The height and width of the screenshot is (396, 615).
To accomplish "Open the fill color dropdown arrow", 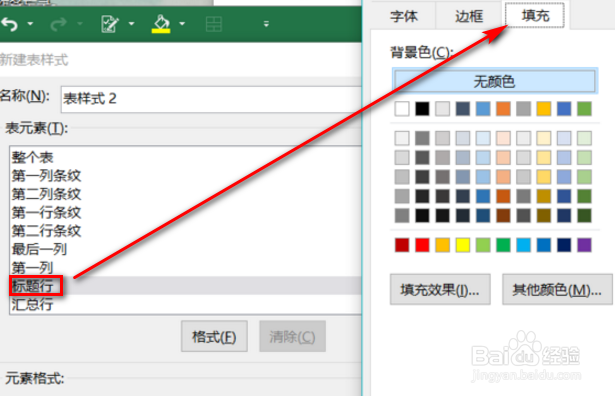I will (182, 24).
